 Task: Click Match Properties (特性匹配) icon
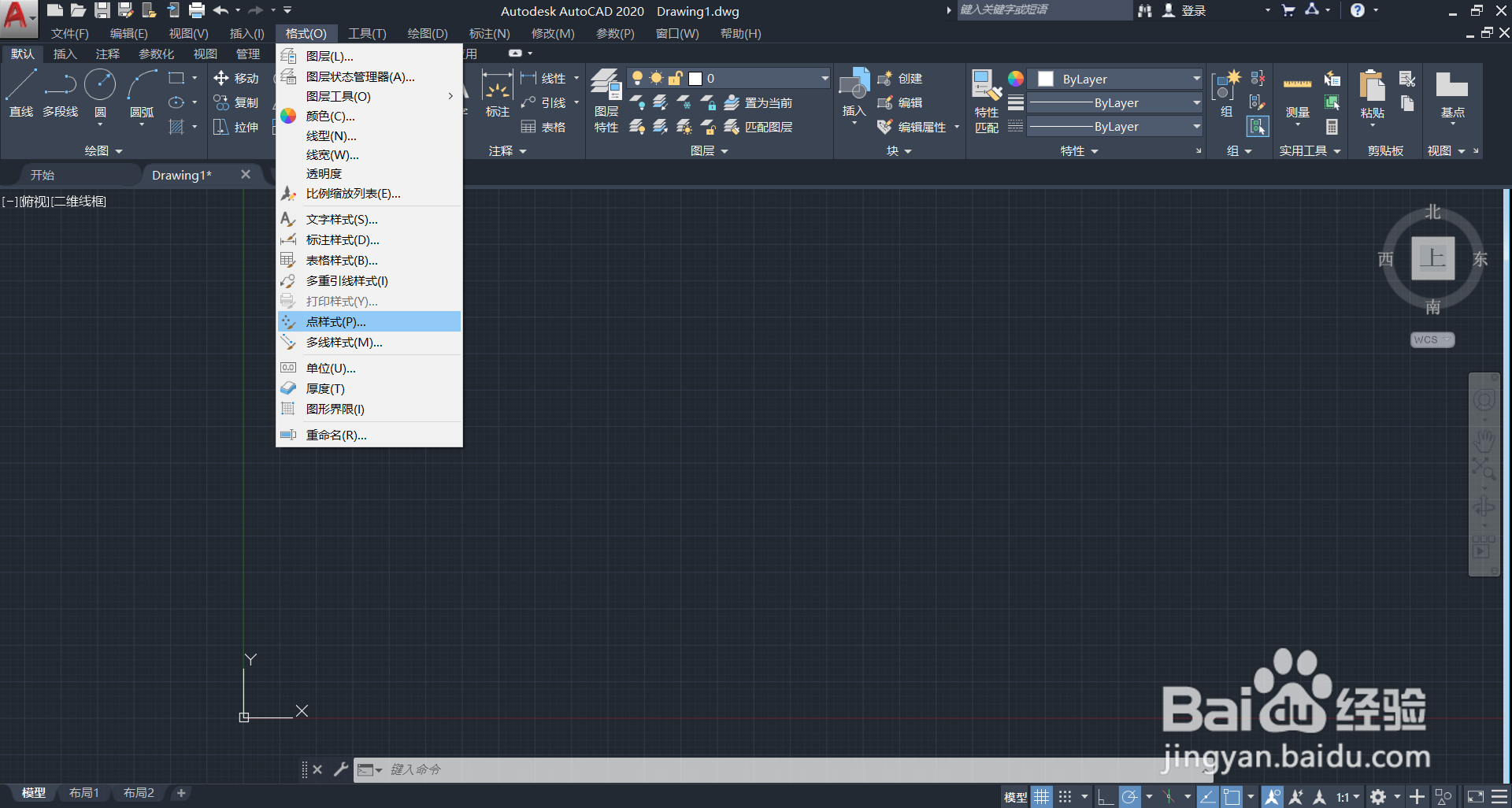[986, 101]
